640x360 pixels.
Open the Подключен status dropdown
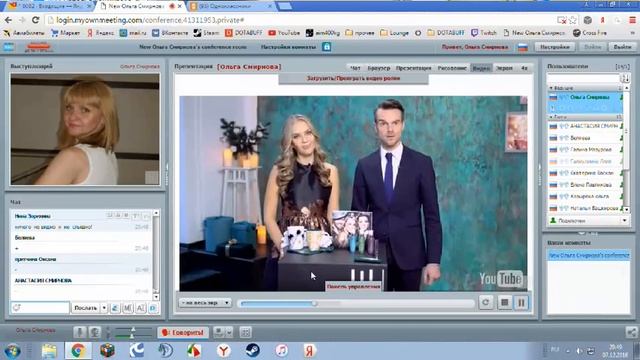[x=624, y=220]
